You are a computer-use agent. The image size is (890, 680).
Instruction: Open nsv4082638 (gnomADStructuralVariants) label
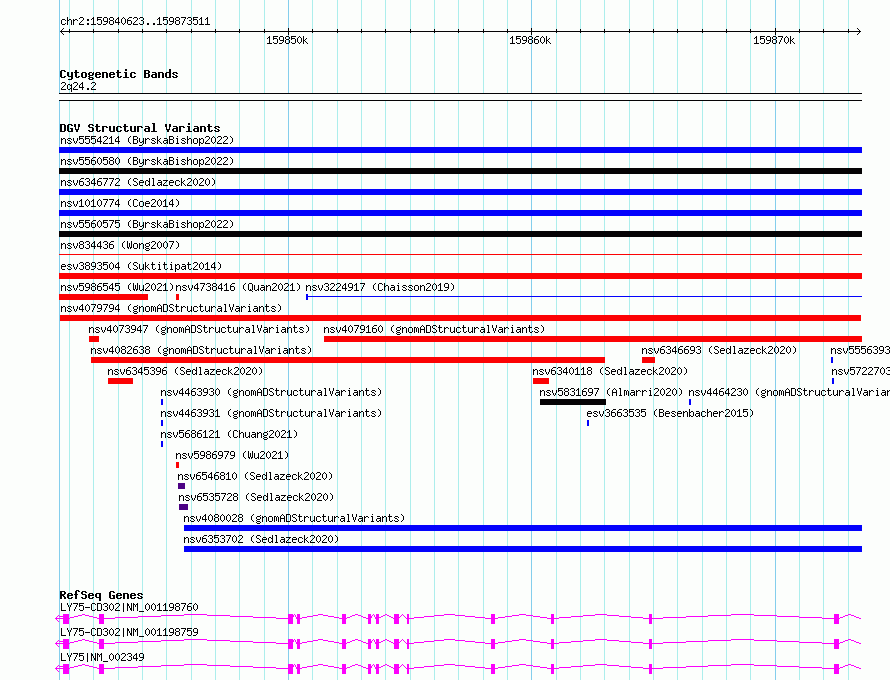pos(201,350)
